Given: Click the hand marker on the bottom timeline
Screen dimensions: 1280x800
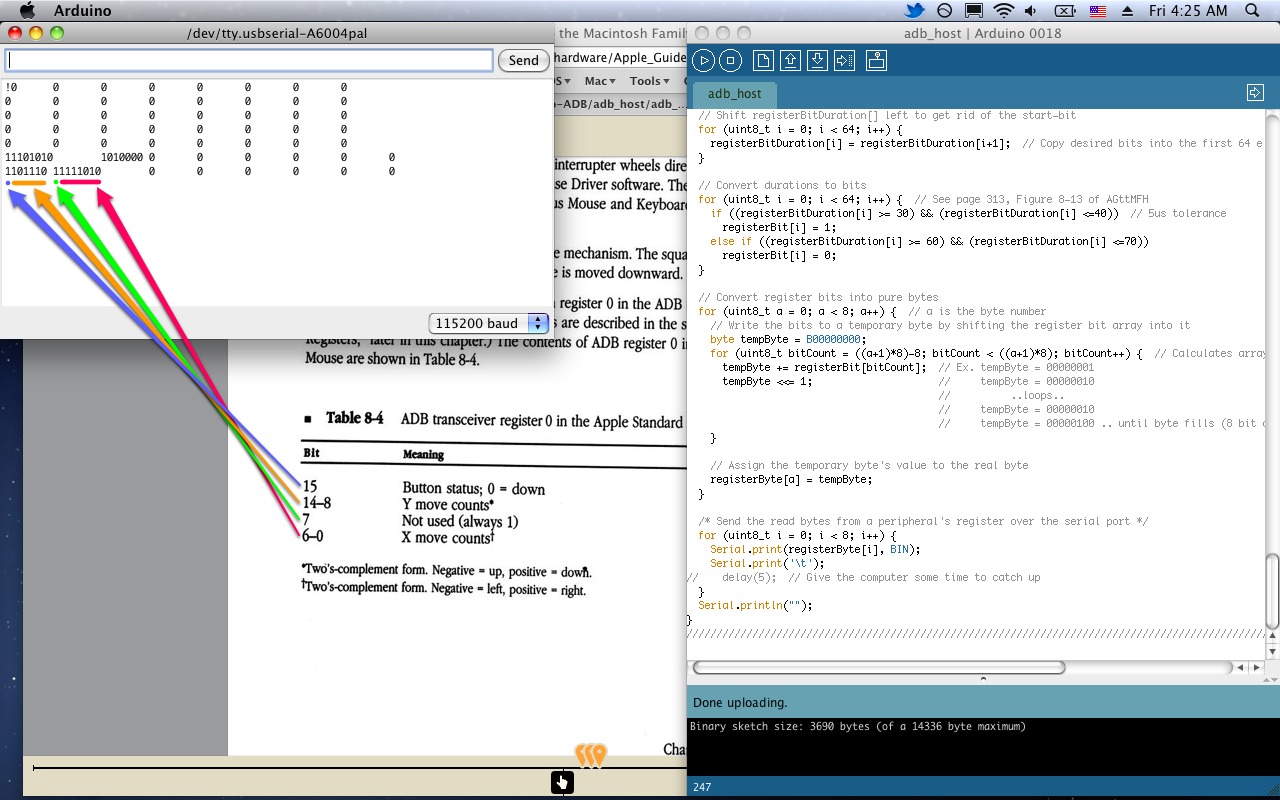Looking at the screenshot, I should click(x=562, y=782).
